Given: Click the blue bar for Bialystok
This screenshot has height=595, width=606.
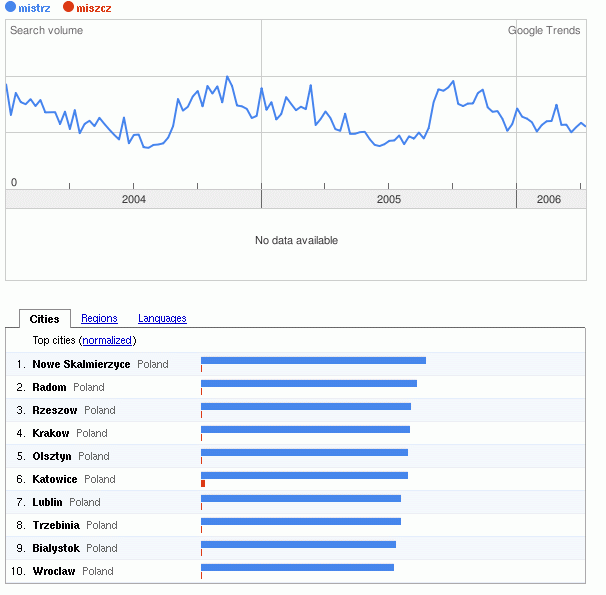Looking at the screenshot, I should pyautogui.click(x=298, y=544).
